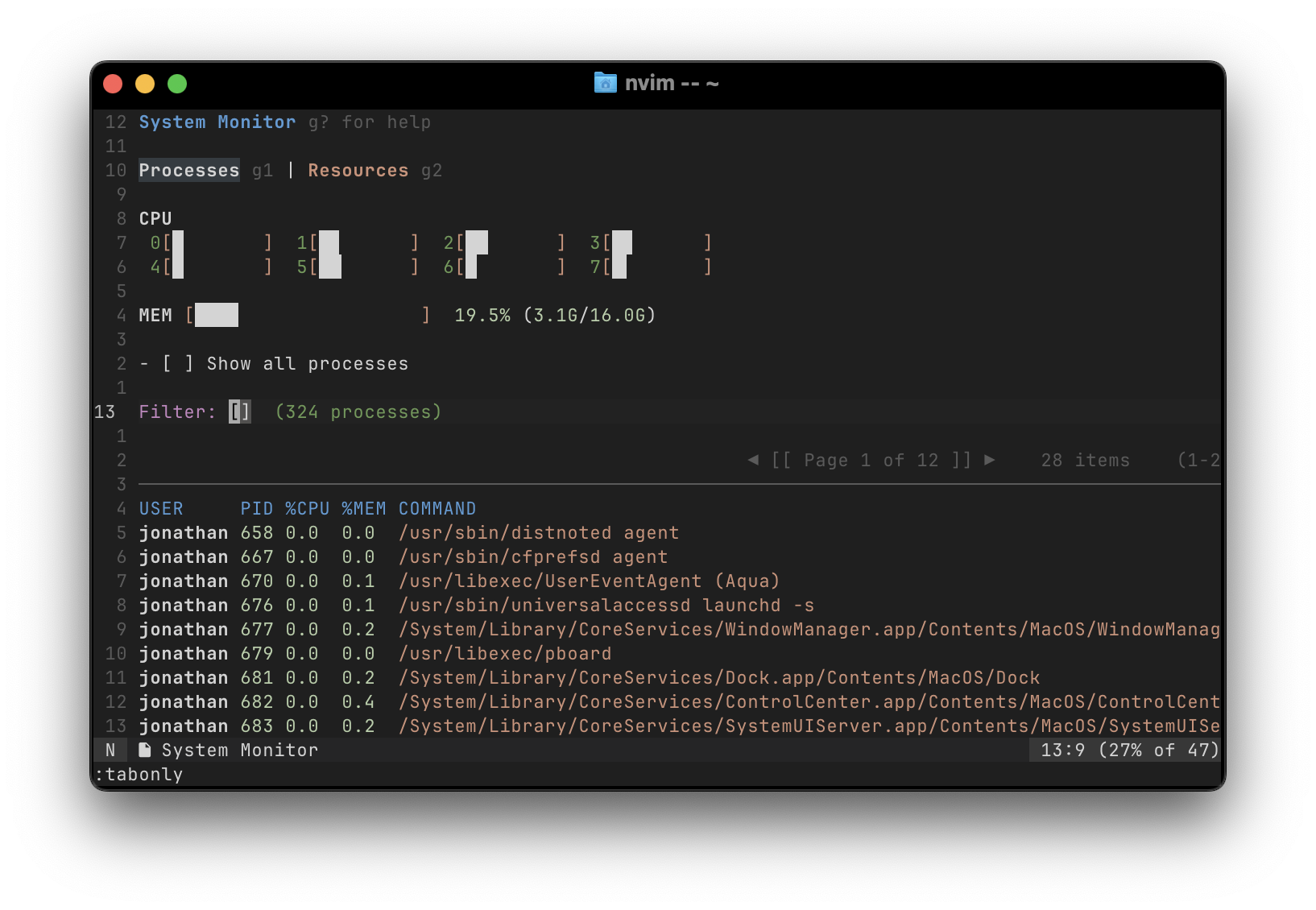Switch to the Resources tab
The width and height of the screenshot is (1316, 910).
pos(358,170)
